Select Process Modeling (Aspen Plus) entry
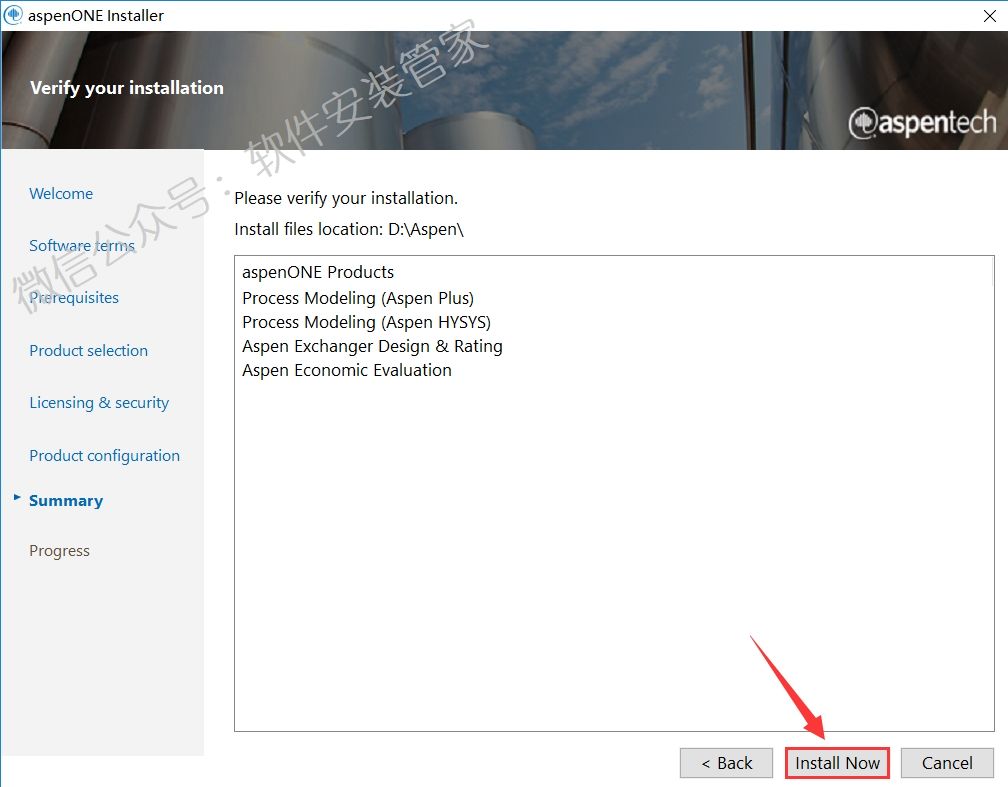Viewport: 1008px width, 787px height. 358,298
